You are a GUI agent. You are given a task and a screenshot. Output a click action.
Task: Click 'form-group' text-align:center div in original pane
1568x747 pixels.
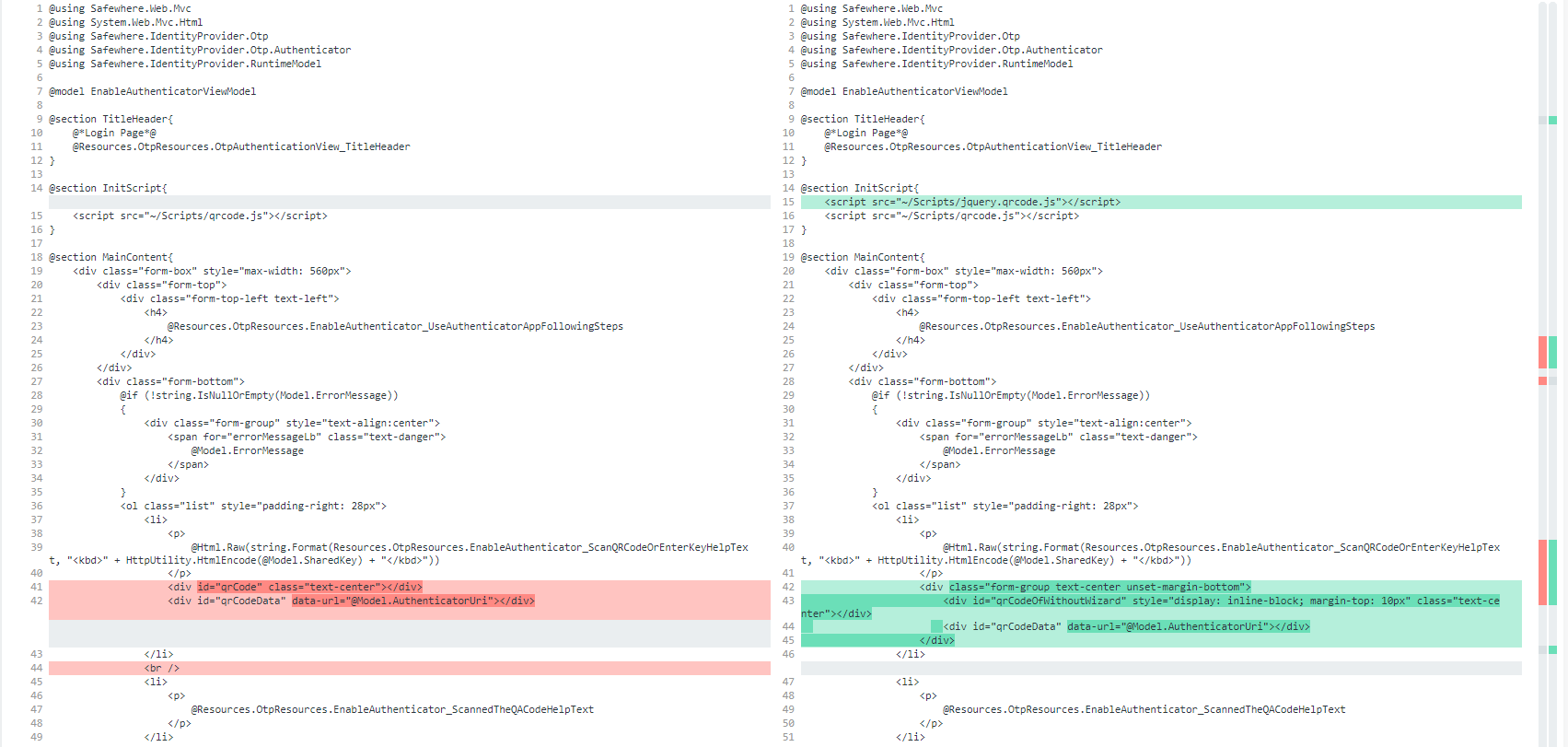tap(292, 423)
